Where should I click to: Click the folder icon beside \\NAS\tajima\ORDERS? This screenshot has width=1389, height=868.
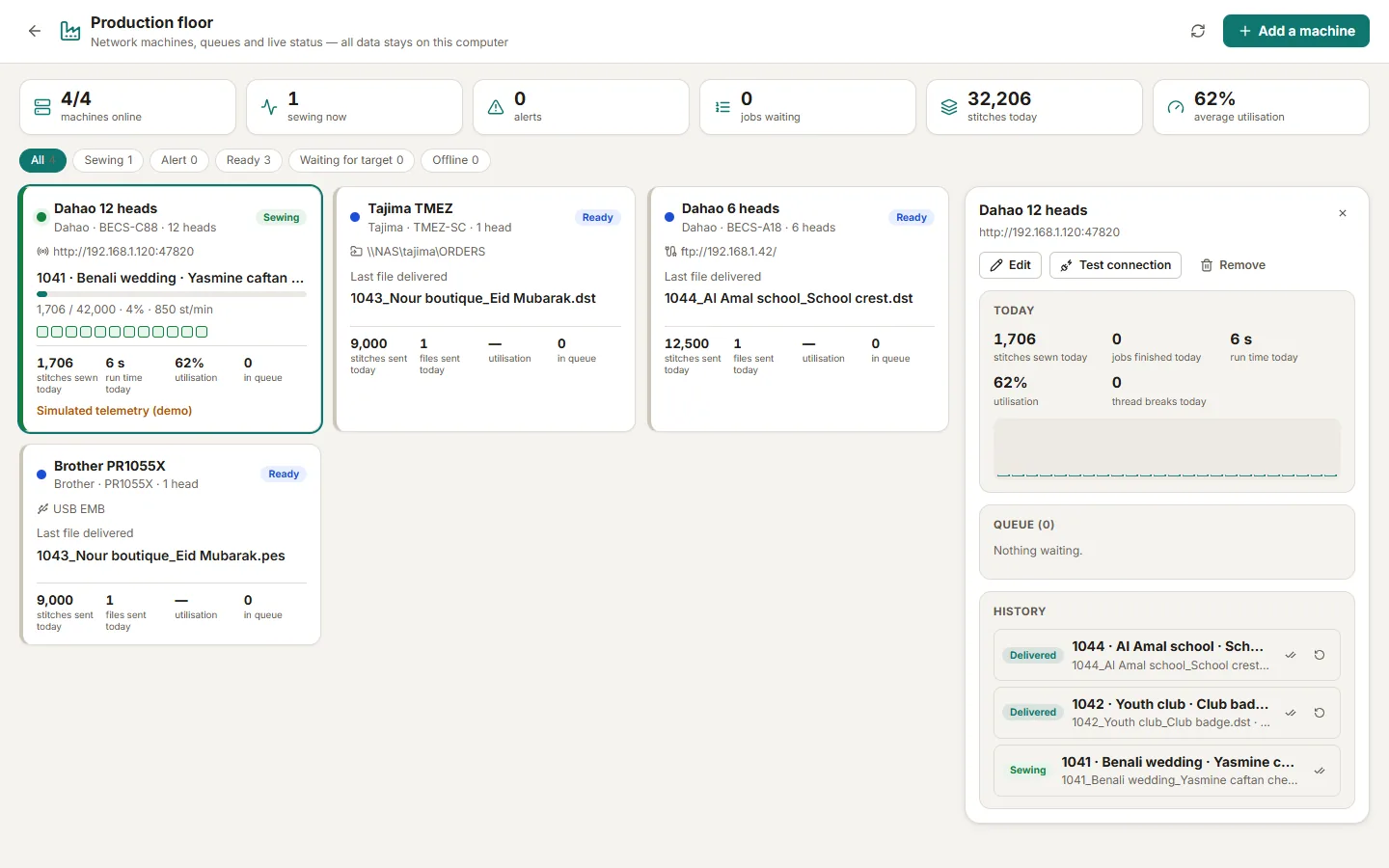[356, 252]
